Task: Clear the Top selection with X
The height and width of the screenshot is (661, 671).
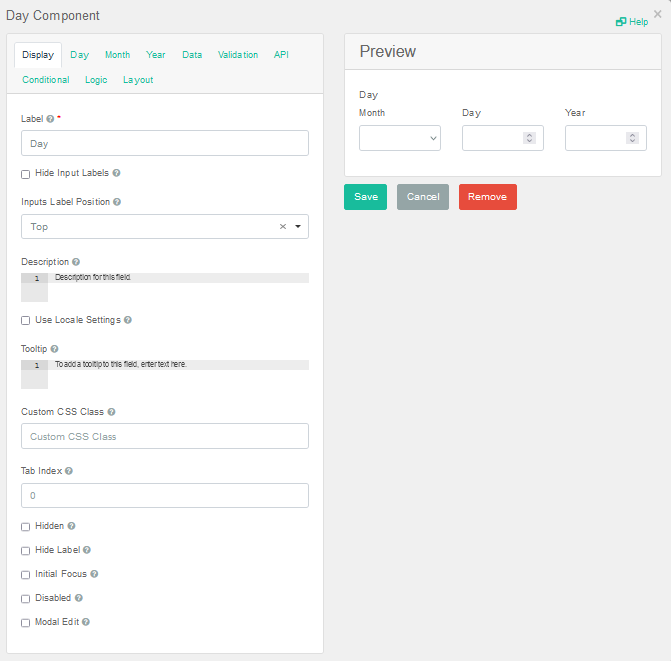Action: tap(282, 227)
